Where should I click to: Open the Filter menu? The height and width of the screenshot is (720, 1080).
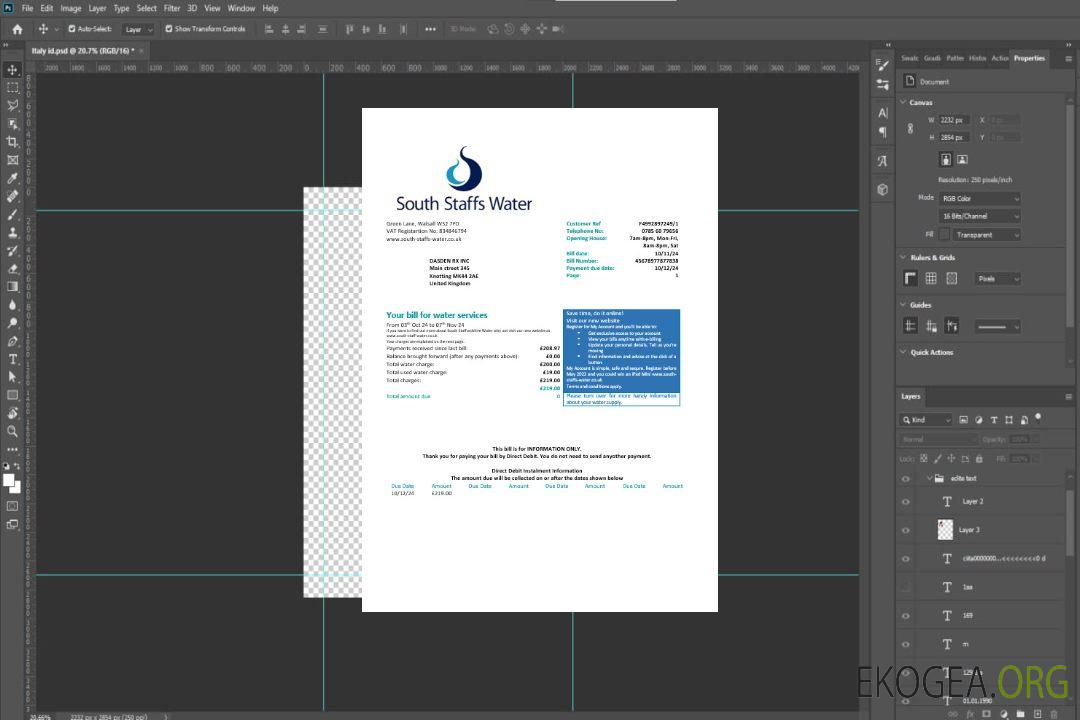click(172, 8)
